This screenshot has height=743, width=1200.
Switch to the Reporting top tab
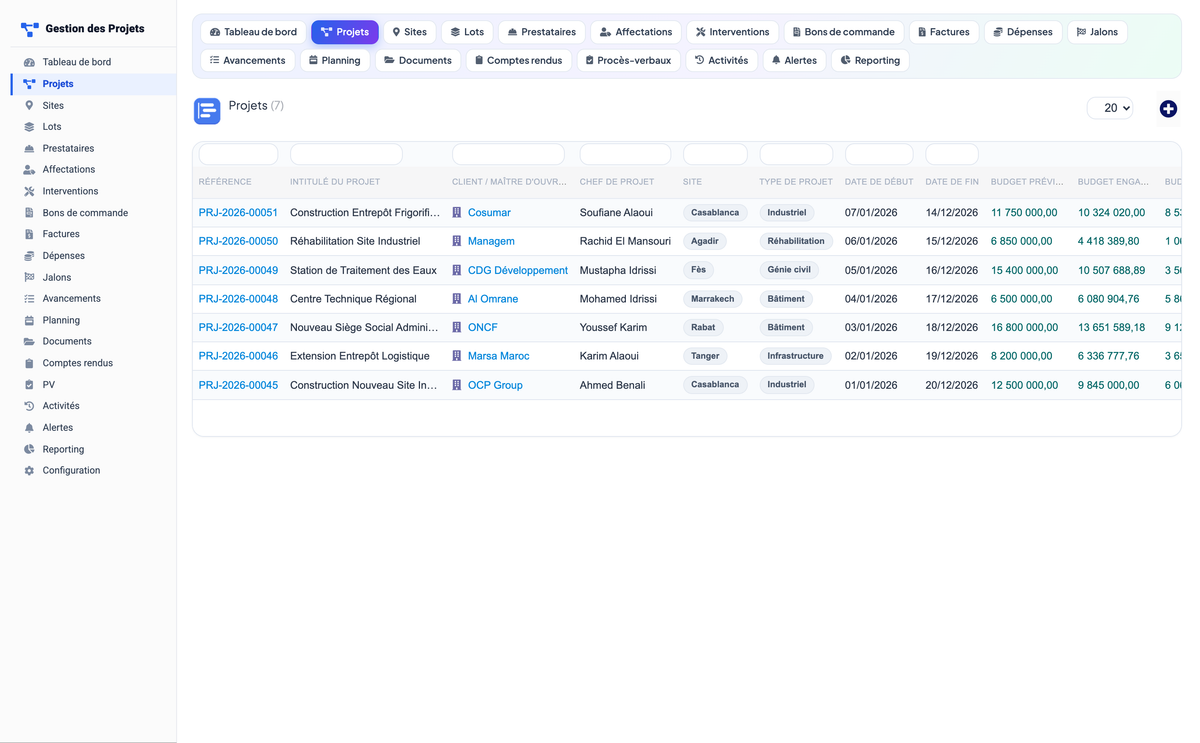coord(870,60)
